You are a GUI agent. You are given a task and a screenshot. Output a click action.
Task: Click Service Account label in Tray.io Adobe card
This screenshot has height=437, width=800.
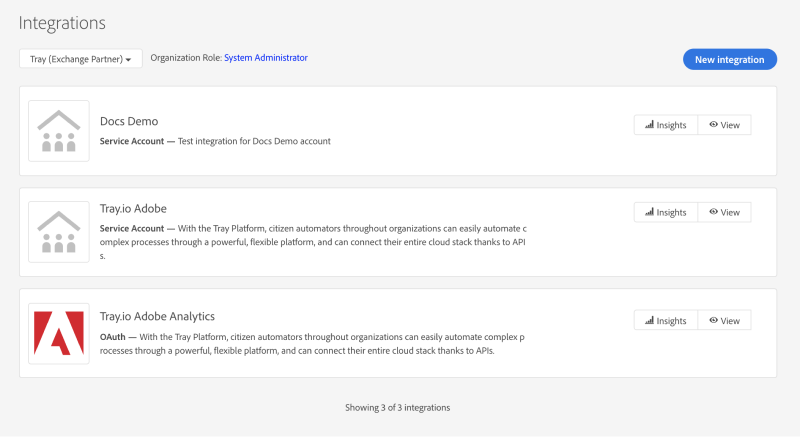click(133, 228)
